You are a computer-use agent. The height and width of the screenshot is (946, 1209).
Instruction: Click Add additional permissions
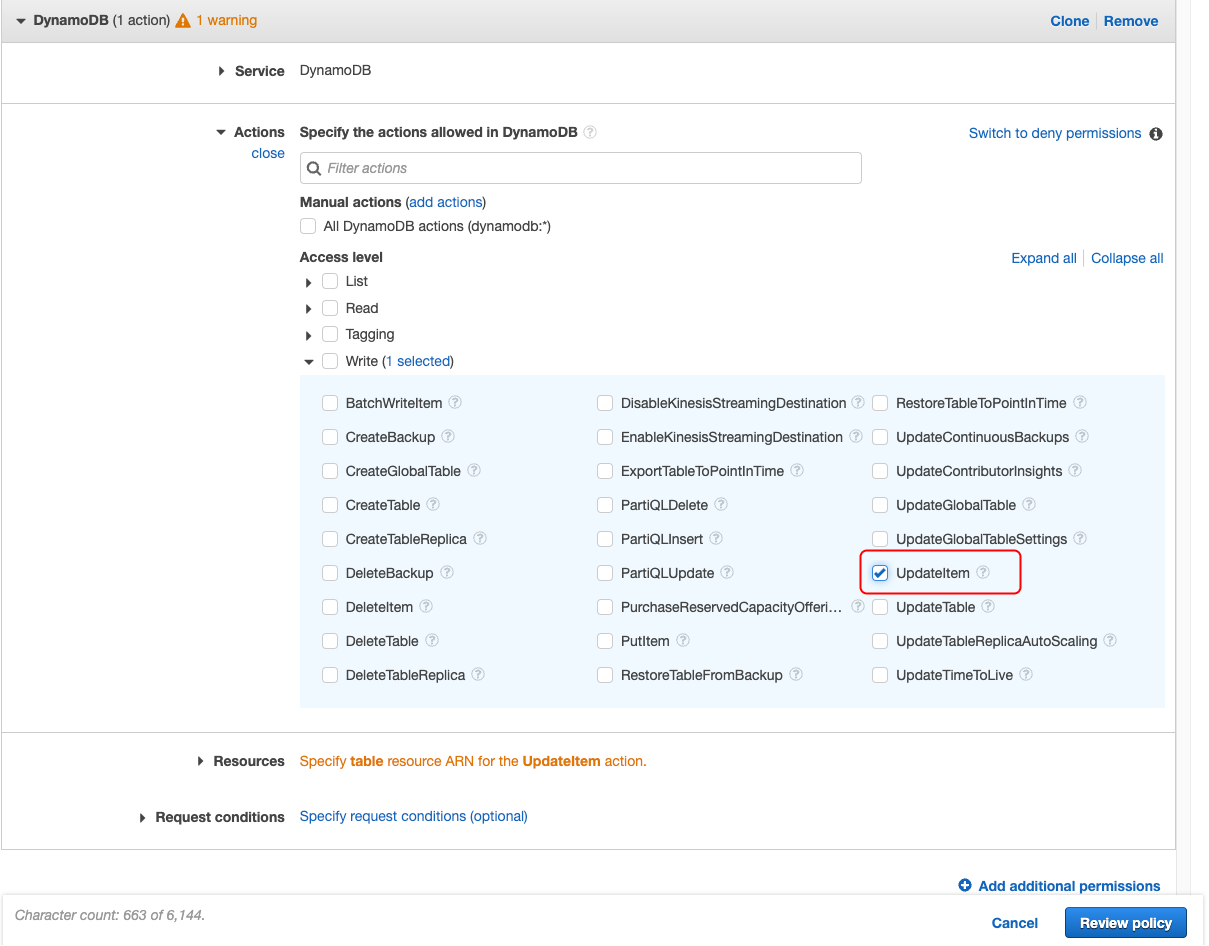1059,886
